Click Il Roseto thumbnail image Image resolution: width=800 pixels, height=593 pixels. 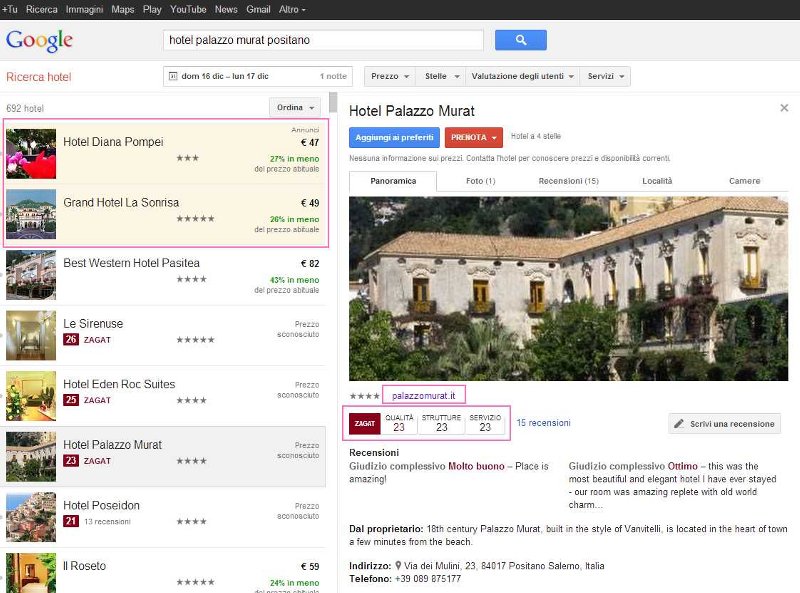[x=31, y=573]
